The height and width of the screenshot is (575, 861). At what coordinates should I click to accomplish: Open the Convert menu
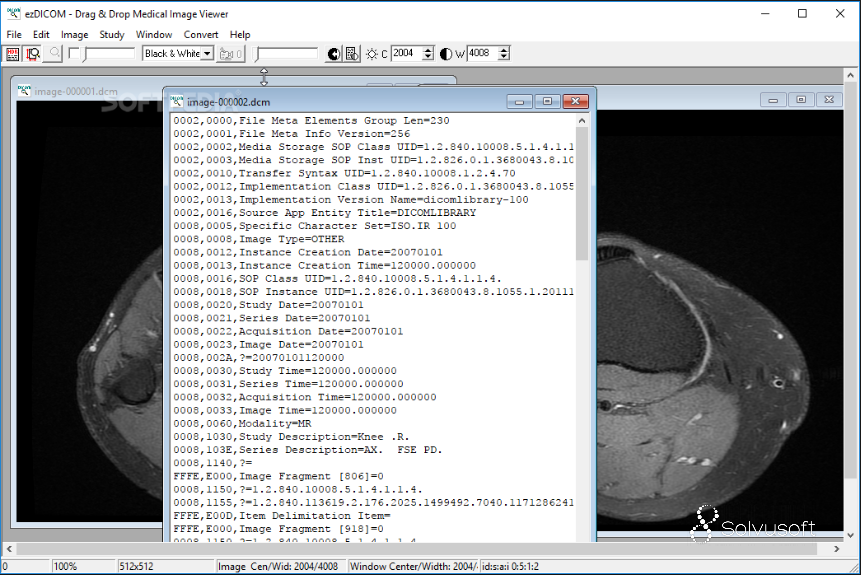(x=201, y=35)
